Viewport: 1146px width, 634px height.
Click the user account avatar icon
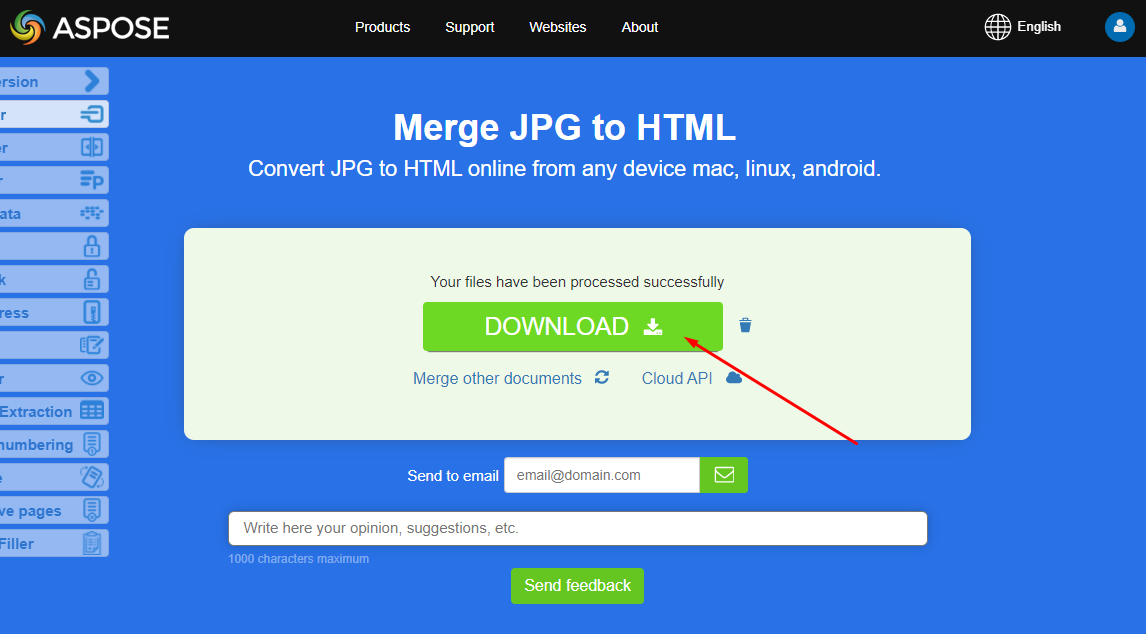pos(1119,27)
